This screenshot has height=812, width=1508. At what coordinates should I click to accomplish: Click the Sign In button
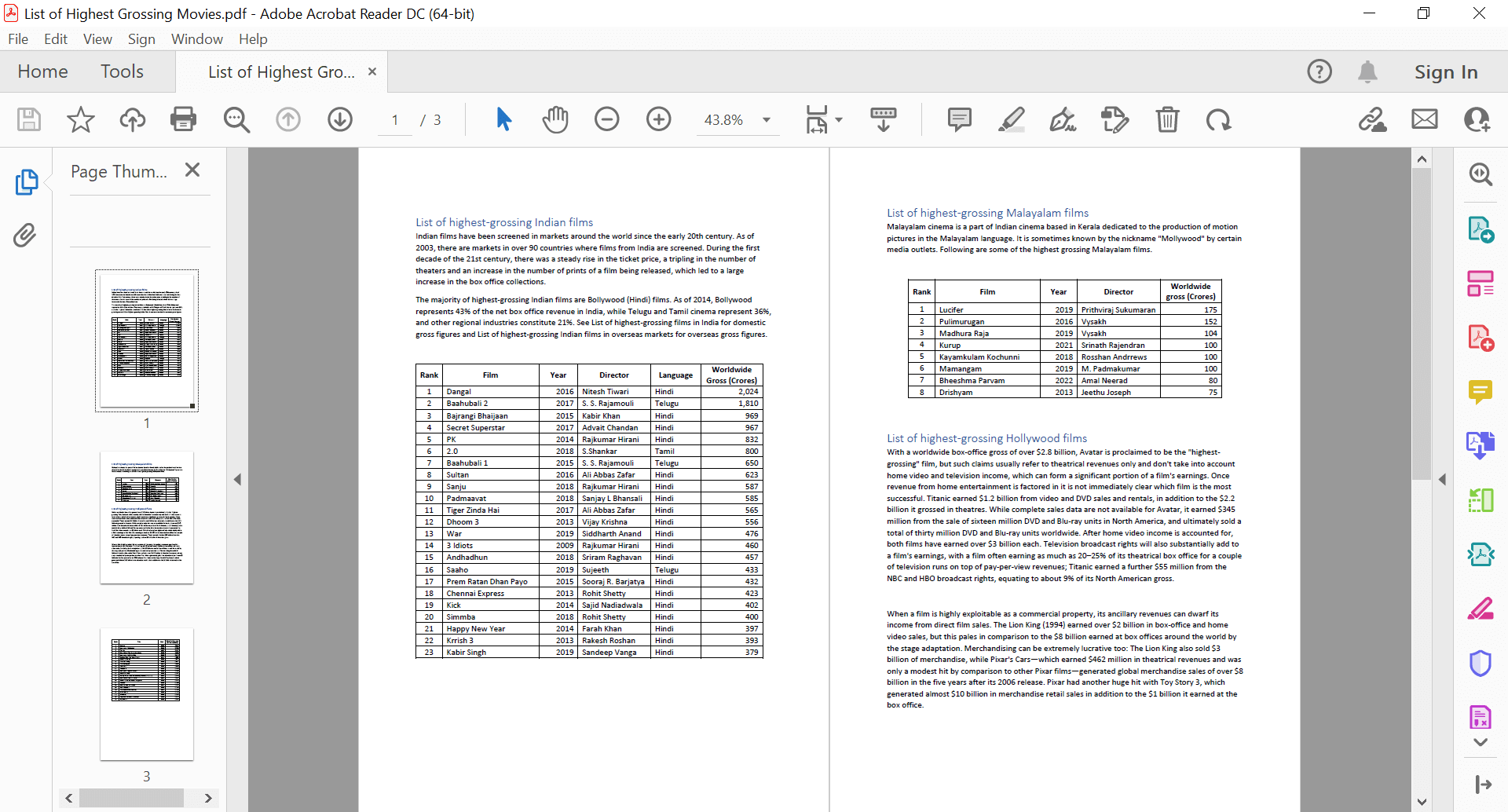pyautogui.click(x=1445, y=71)
